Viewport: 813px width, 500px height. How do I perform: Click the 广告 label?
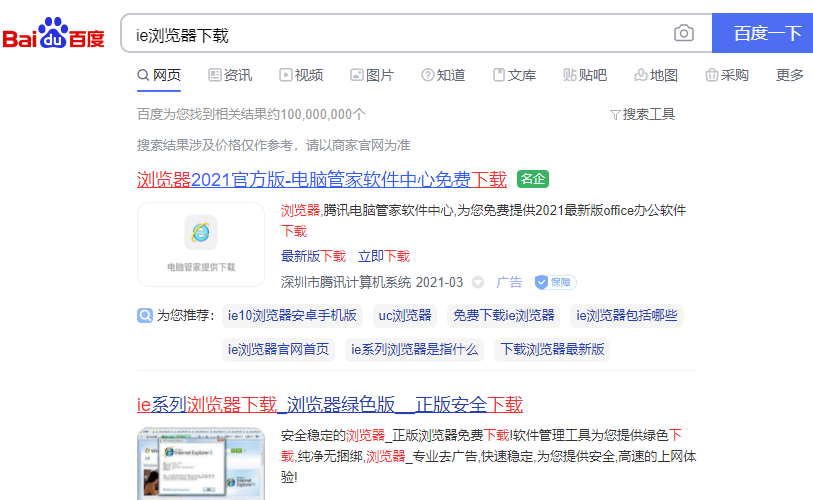click(x=509, y=282)
